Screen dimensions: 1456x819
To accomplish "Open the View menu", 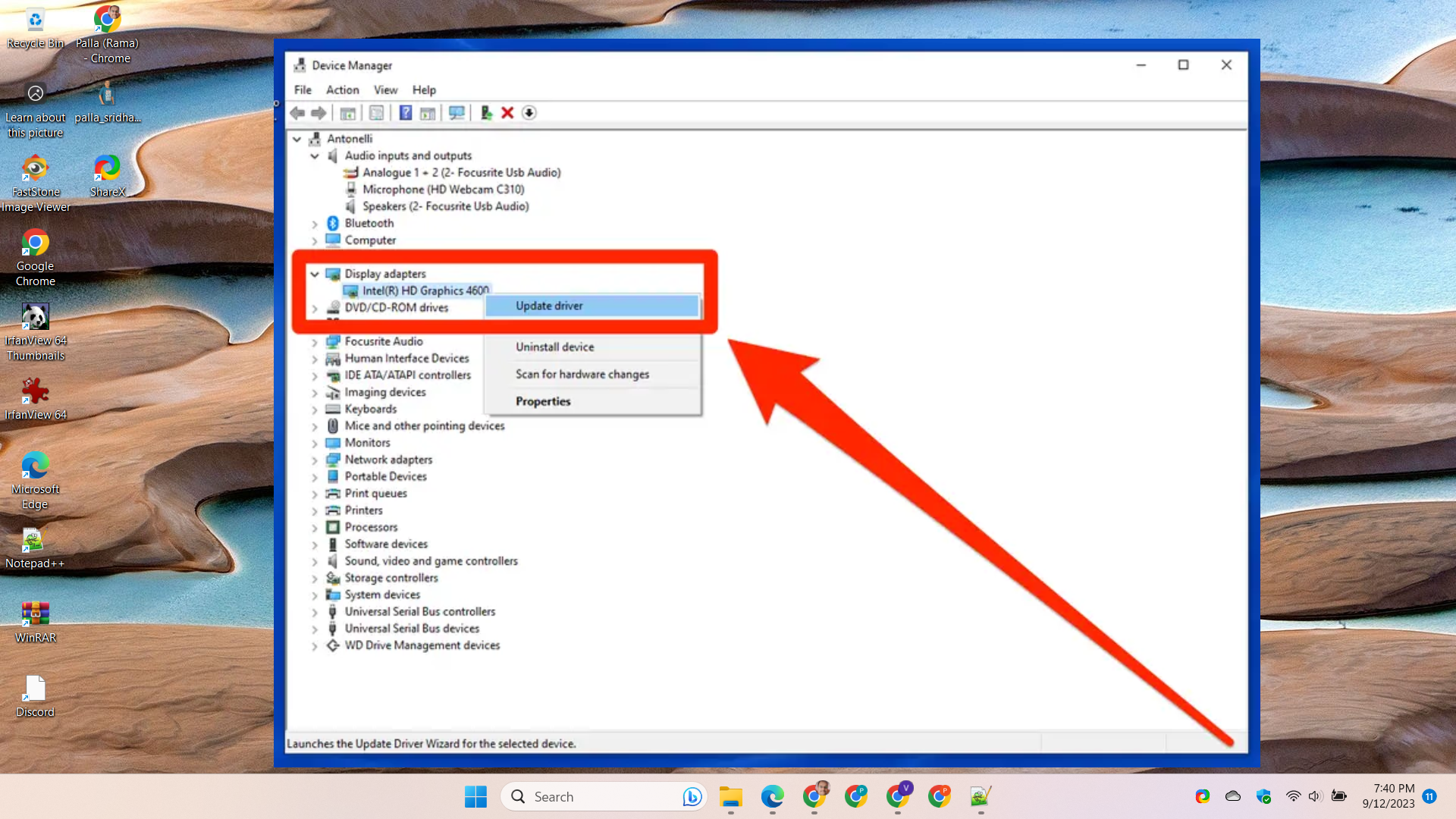I will tap(385, 89).
